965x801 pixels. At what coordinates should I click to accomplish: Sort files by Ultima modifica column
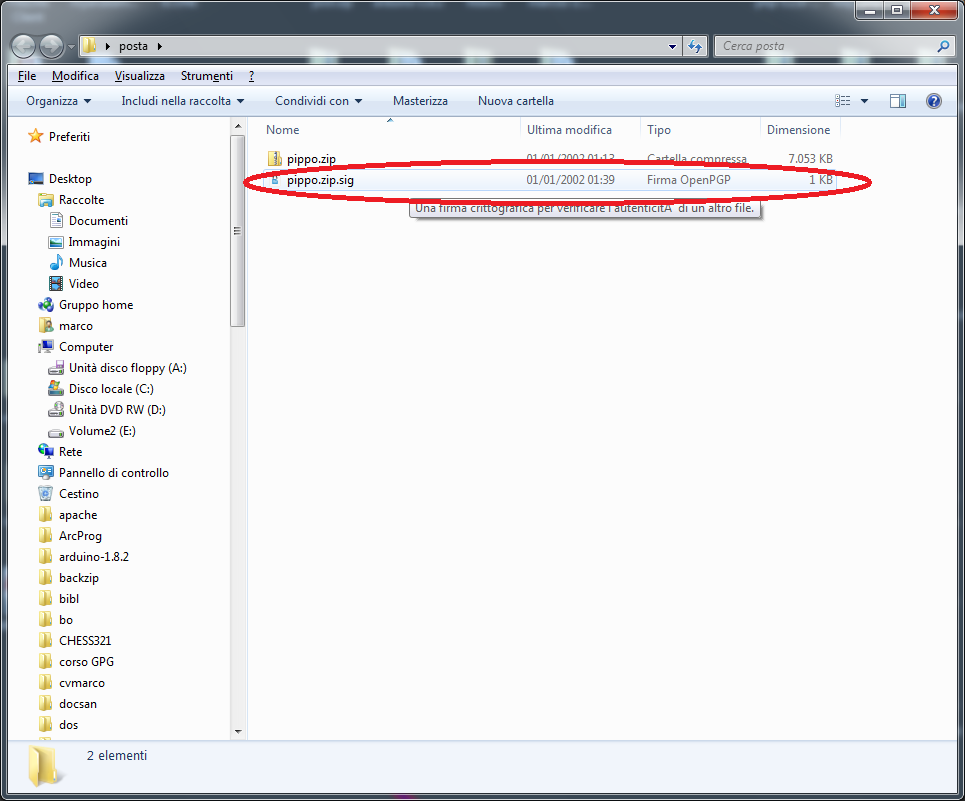click(x=569, y=130)
